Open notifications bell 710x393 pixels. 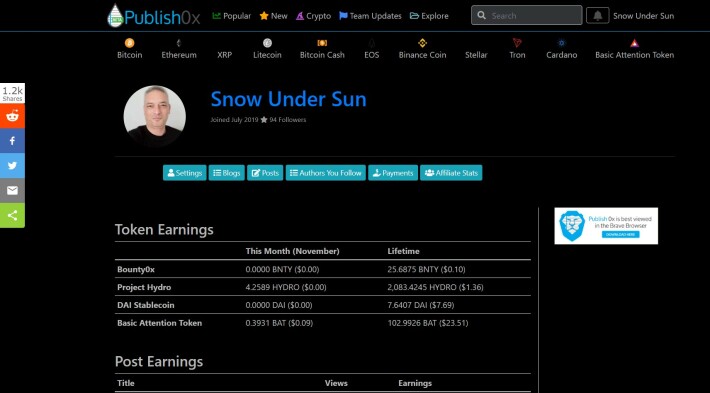[597, 15]
